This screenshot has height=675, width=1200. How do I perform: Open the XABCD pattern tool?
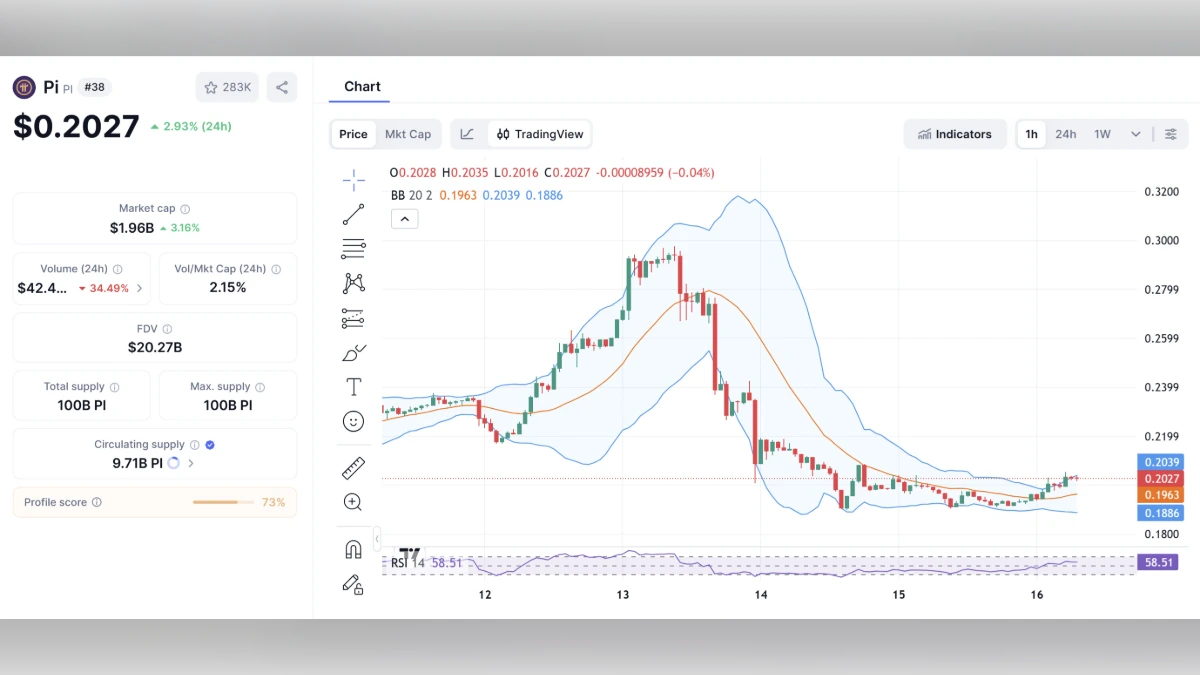(353, 283)
